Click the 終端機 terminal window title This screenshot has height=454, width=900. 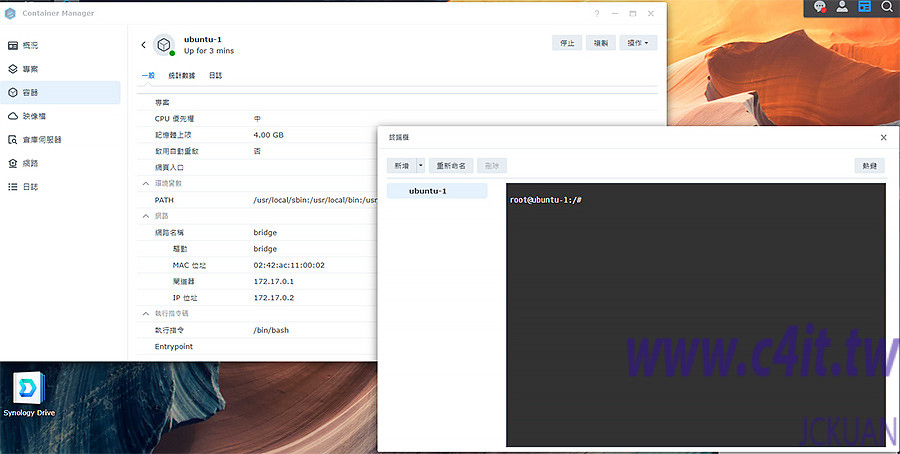click(398, 138)
